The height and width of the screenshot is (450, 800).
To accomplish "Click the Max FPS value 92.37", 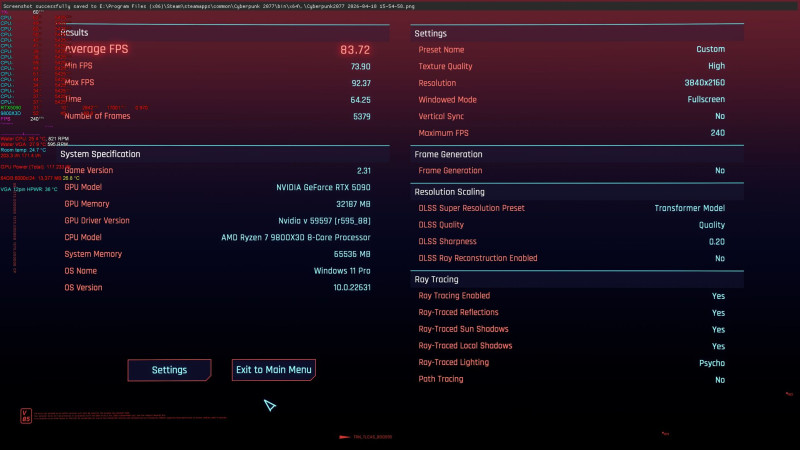I will click(361, 83).
